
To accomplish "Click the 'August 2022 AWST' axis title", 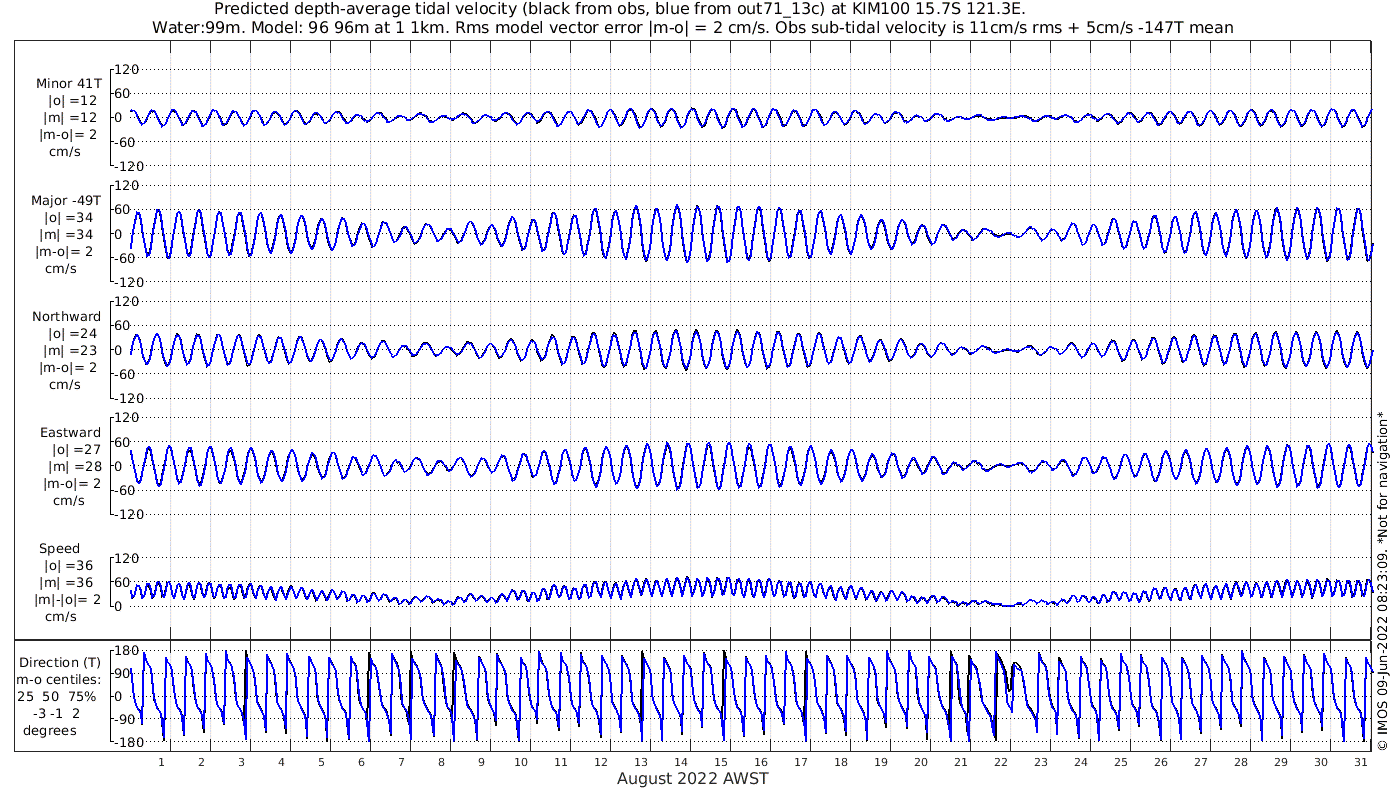I will 693,778.
